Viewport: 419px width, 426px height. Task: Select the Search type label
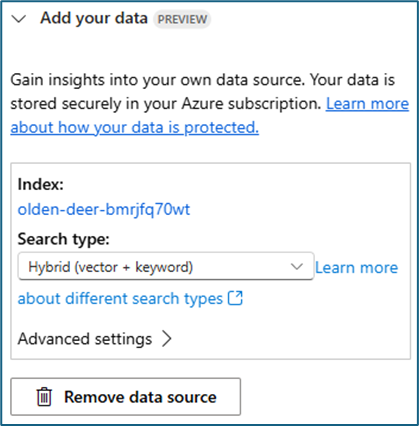63,239
